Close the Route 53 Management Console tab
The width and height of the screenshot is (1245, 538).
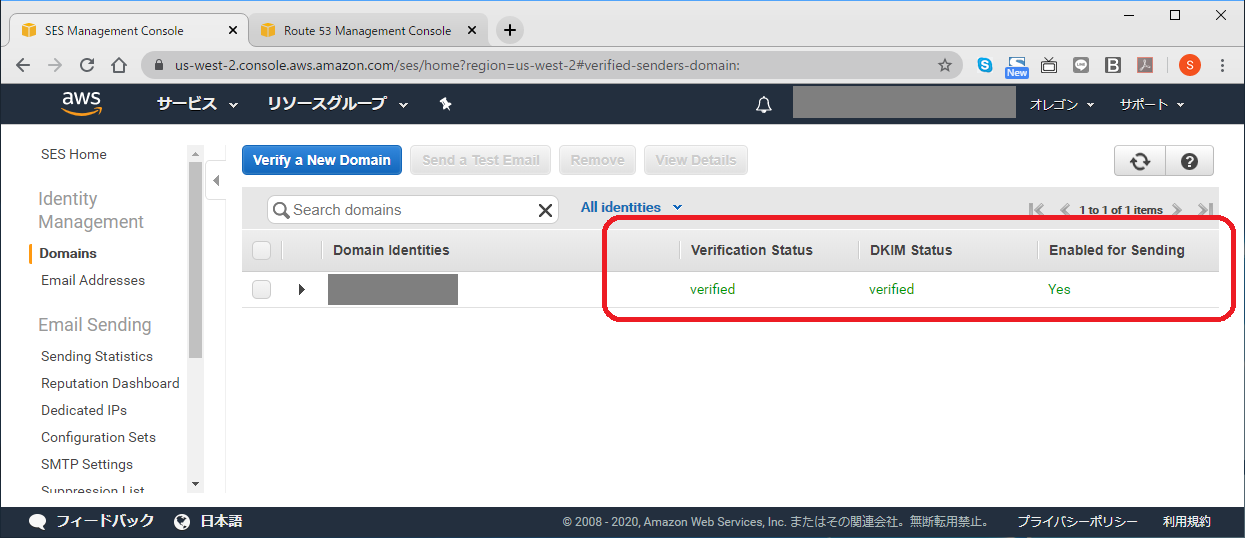(x=471, y=31)
